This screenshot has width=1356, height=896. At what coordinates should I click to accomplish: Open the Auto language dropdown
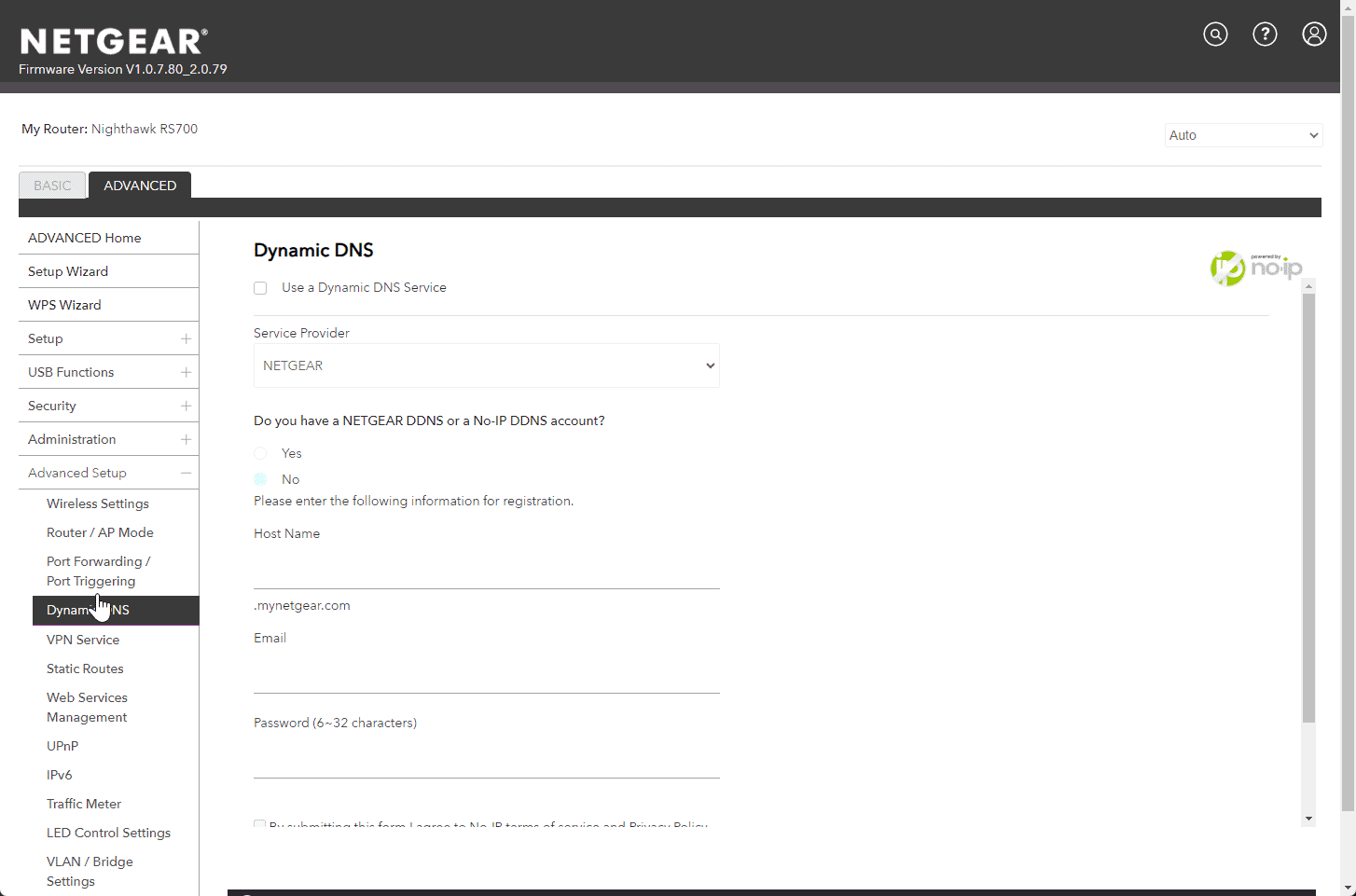click(1243, 135)
